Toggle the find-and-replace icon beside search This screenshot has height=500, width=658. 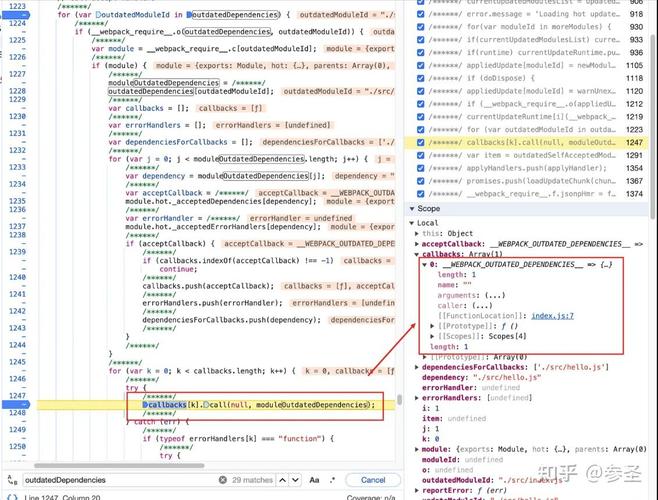pos(12,480)
